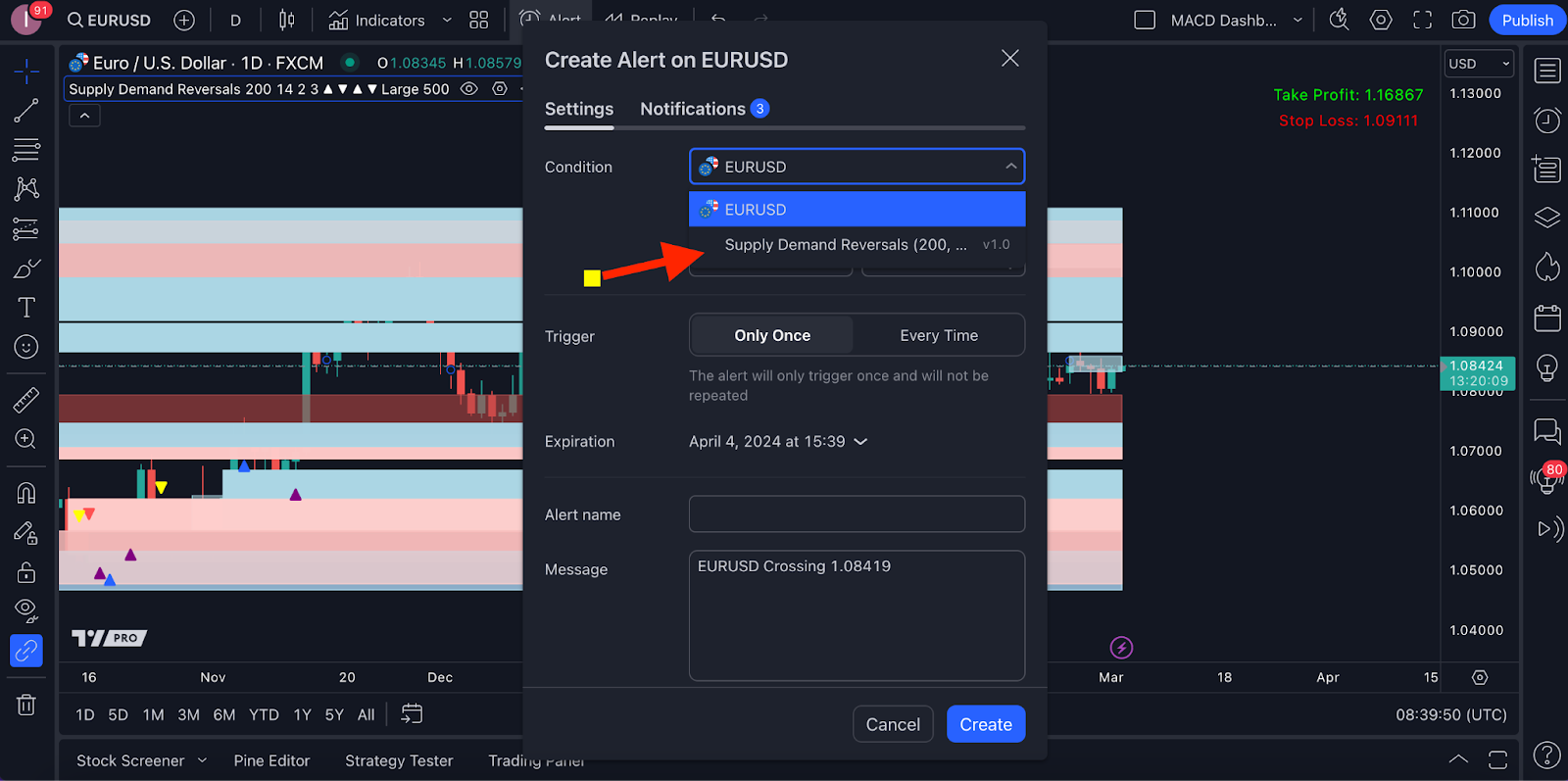
Task: Remove drawings with trash icon
Action: point(26,705)
